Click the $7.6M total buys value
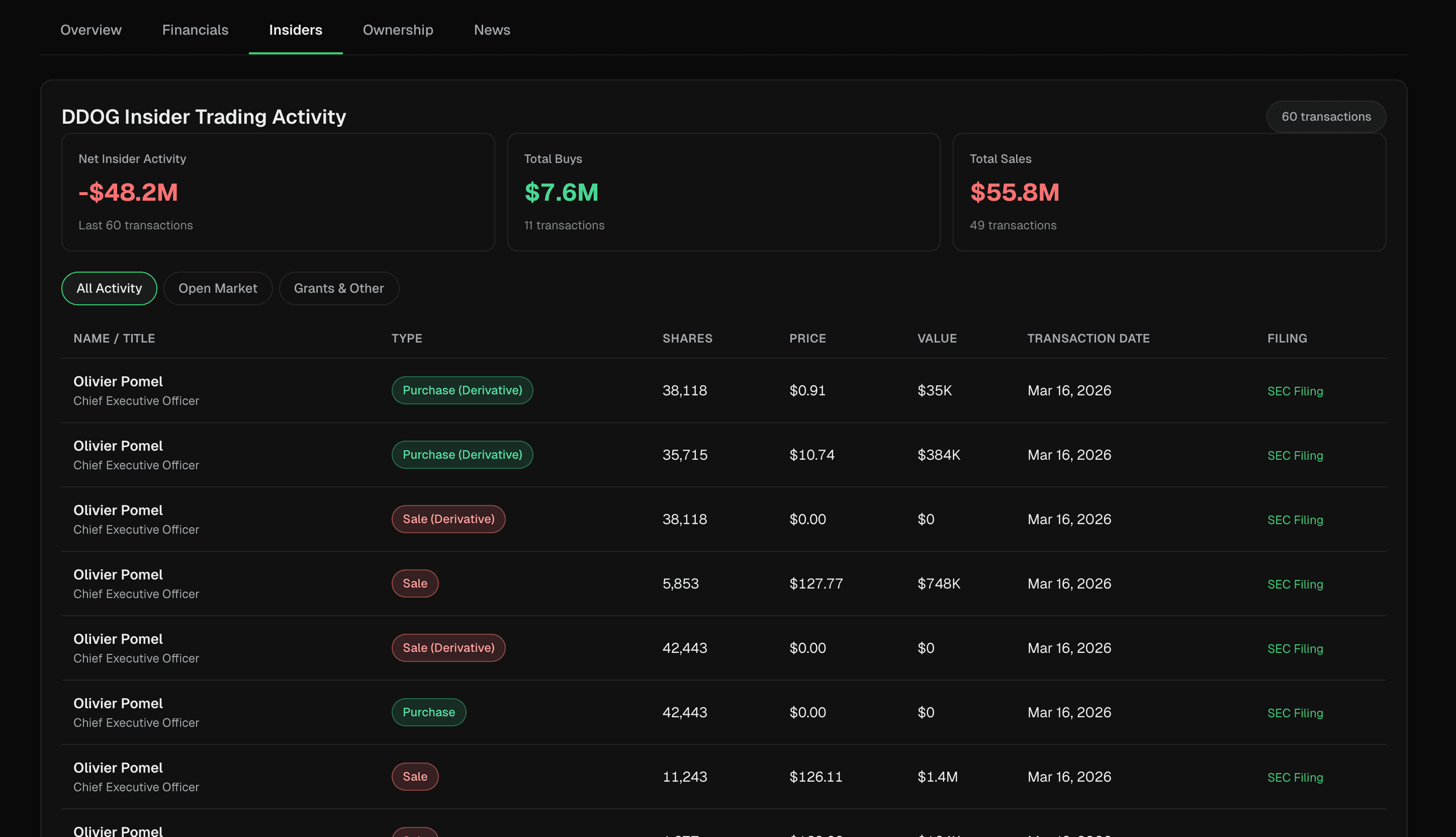1456x837 pixels. (562, 192)
